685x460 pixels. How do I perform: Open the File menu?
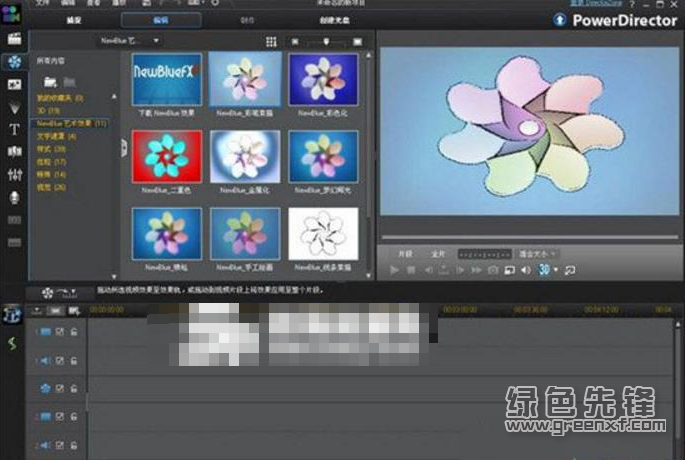pos(42,3)
